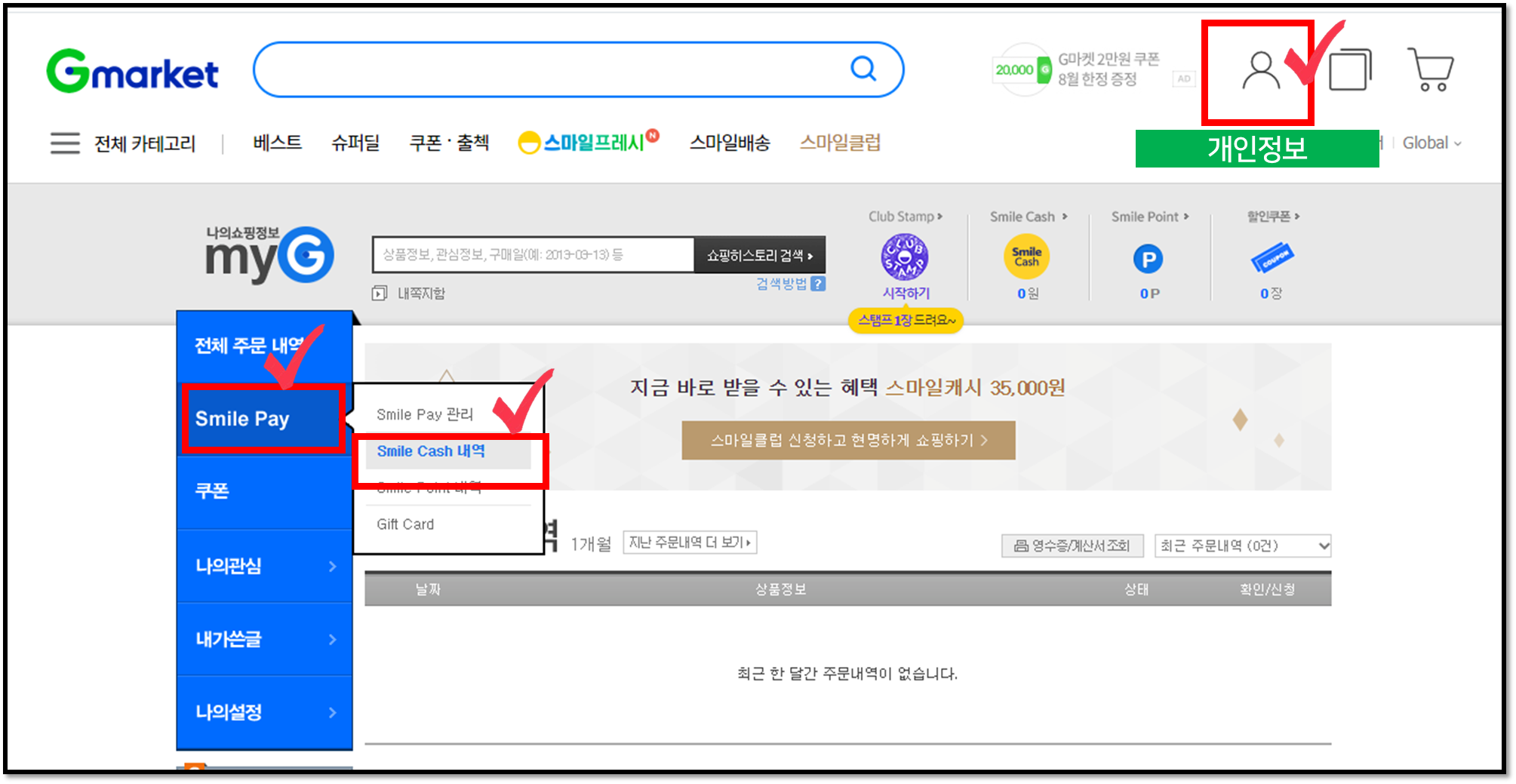This screenshot has width=1516, height=784.
Task: Click 지난 주문내역 더 보기 button
Action: point(690,543)
